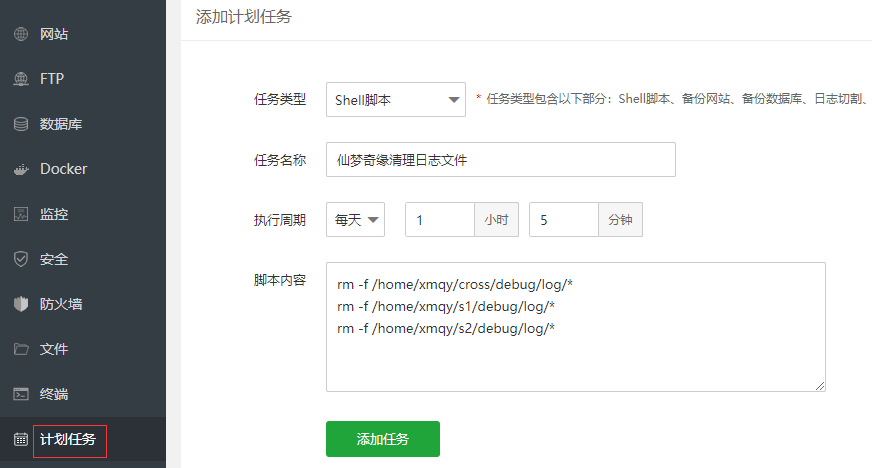Expand the 每天 execution cycle dropdown
The width and height of the screenshot is (872, 468).
coord(355,220)
